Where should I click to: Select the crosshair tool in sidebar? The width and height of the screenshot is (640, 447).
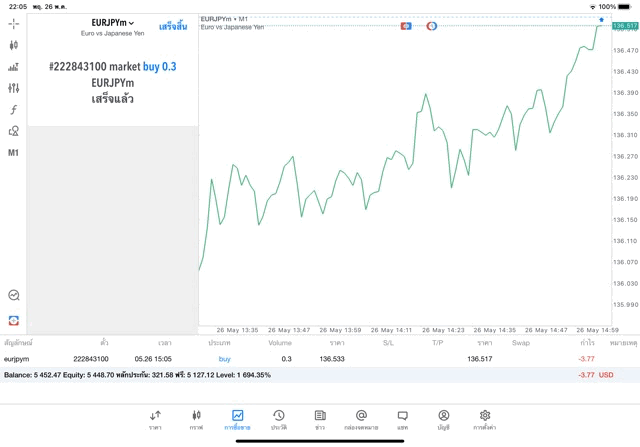click(14, 23)
